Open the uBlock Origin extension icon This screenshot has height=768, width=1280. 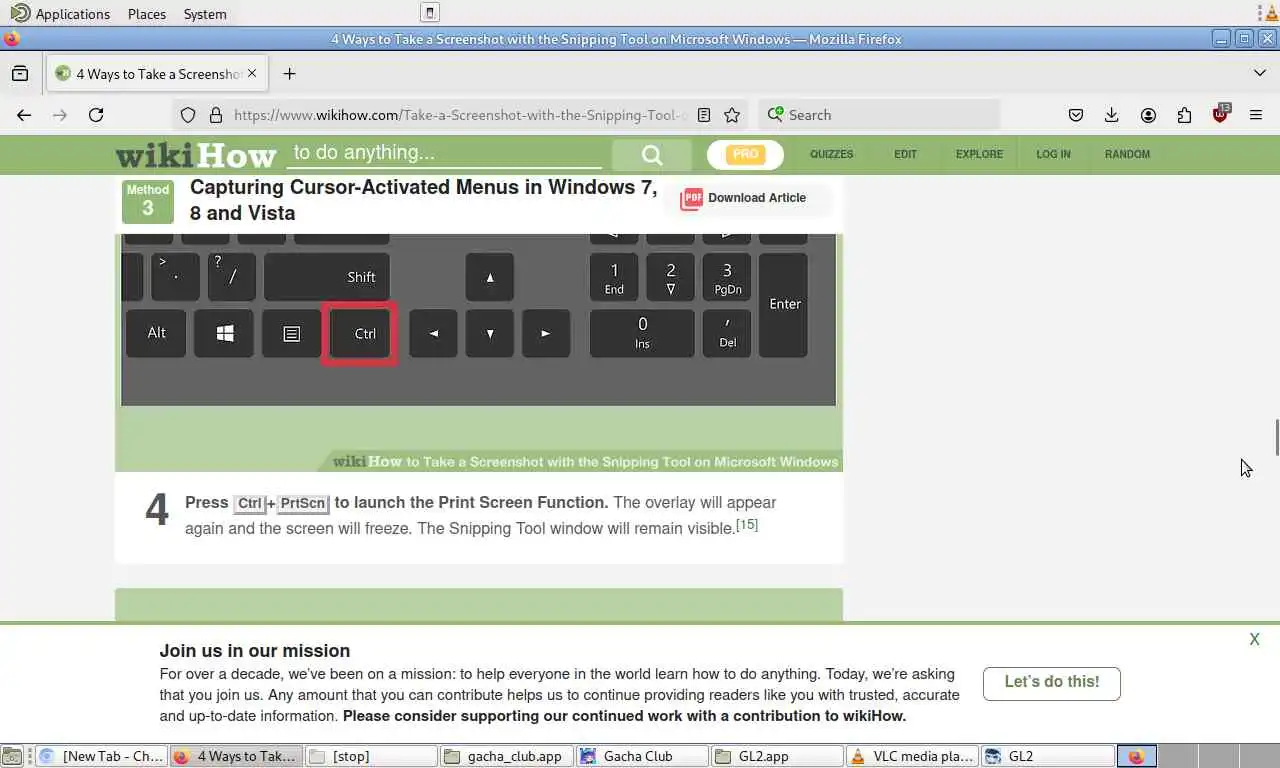(1220, 114)
